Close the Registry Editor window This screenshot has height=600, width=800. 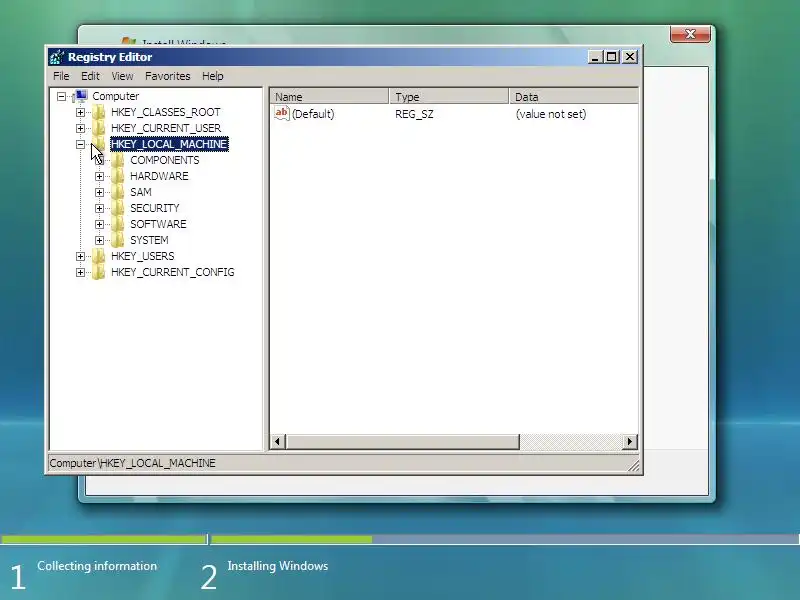631,57
